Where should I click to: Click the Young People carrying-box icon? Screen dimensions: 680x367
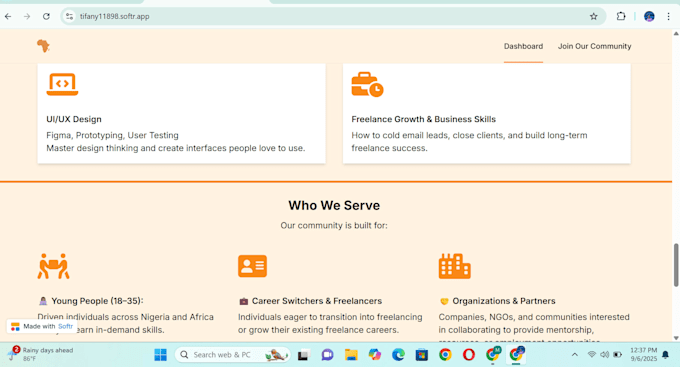click(53, 266)
